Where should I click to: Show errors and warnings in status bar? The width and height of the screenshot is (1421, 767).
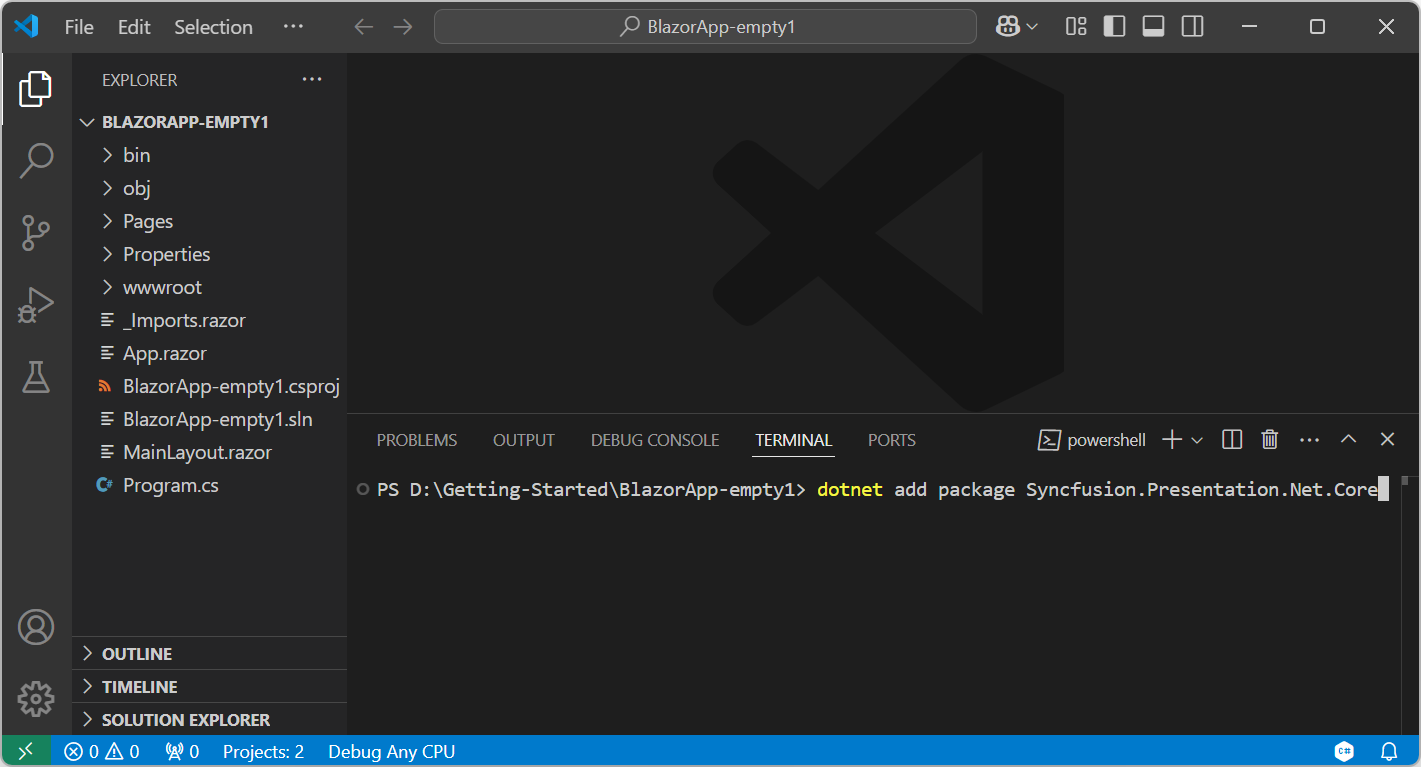point(102,751)
